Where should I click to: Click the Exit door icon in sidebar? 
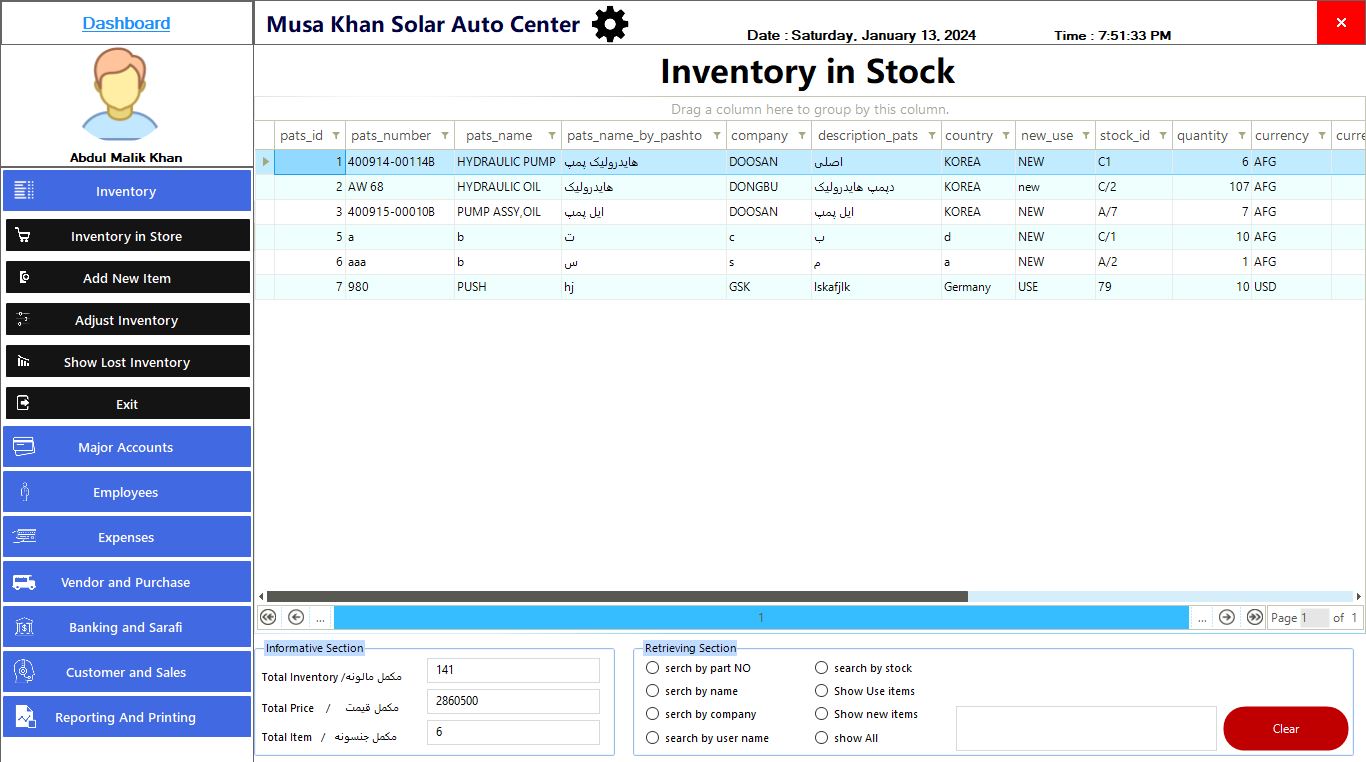(x=23, y=404)
